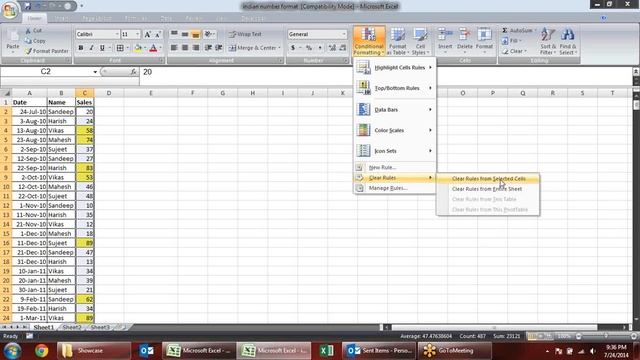Open the Find & Select dropdown

click(567, 41)
